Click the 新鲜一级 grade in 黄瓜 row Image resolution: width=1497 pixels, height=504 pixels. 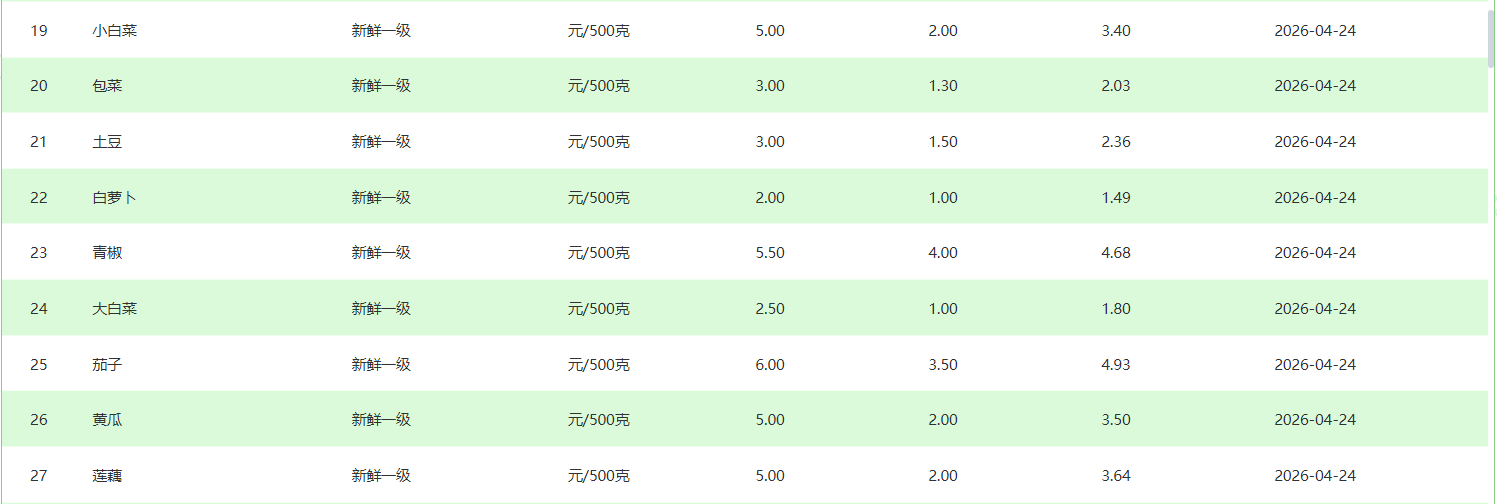(x=381, y=420)
